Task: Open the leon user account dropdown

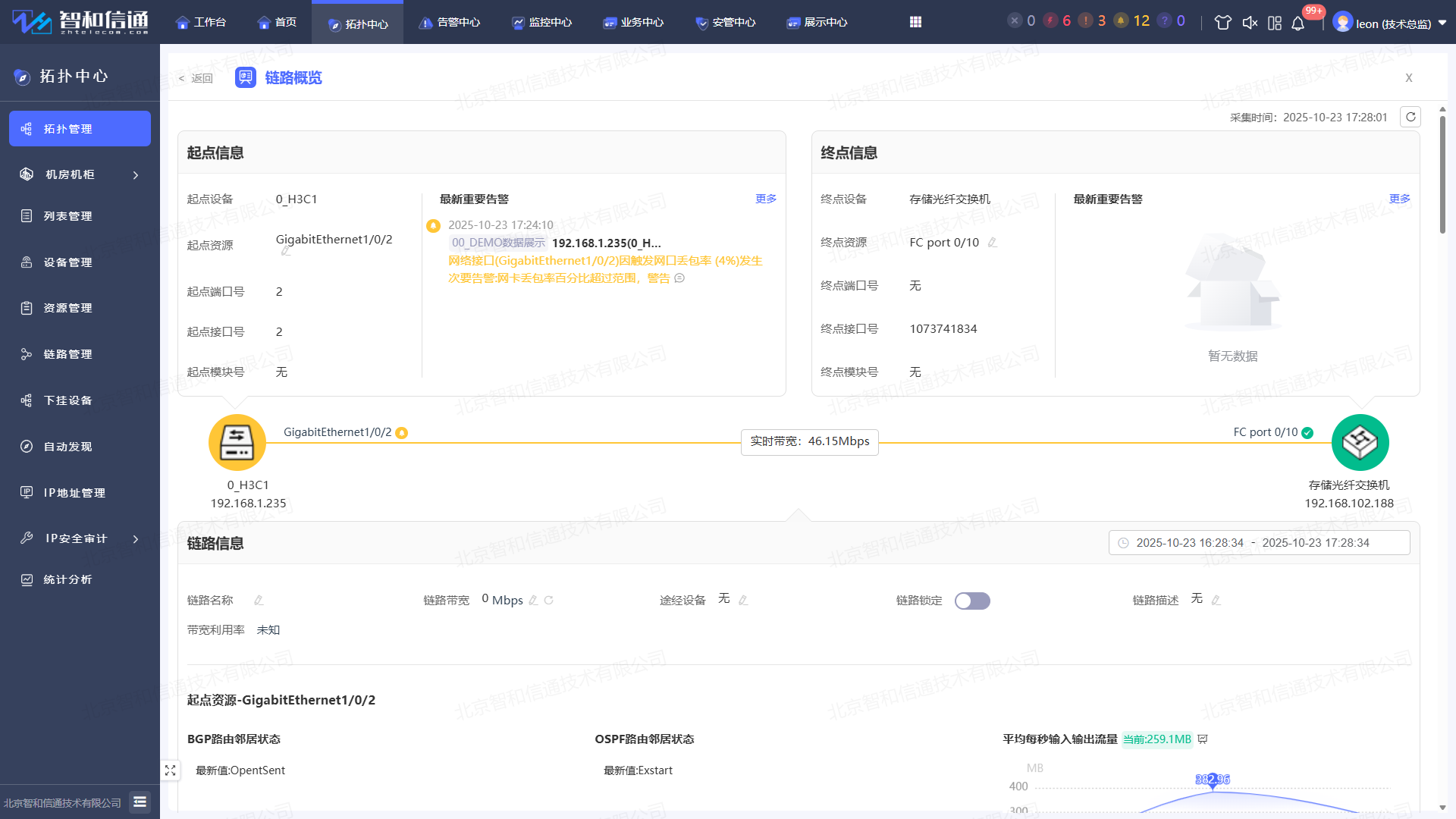Action: coord(1391,23)
